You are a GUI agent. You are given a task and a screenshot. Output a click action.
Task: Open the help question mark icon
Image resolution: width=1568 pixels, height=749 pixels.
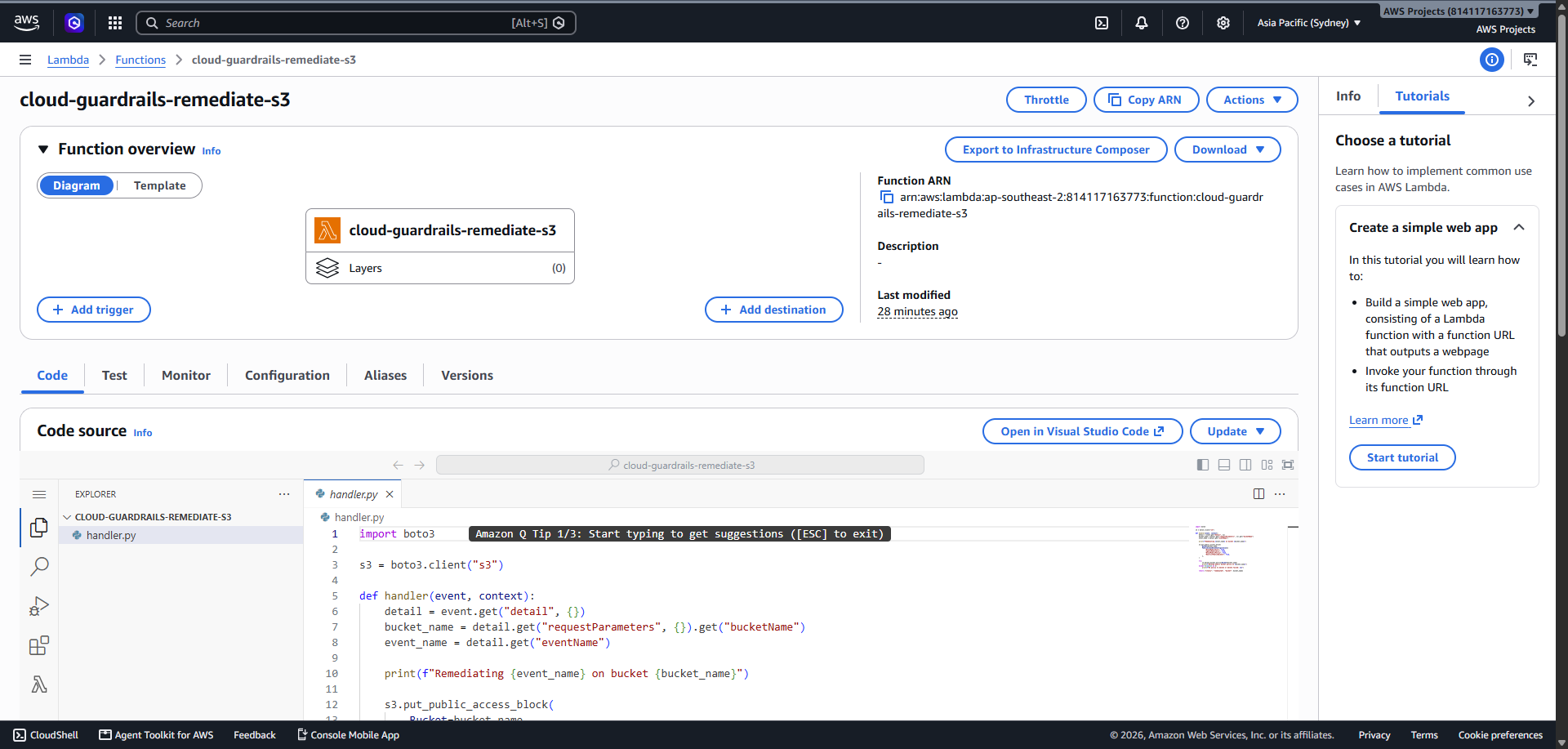pyautogui.click(x=1183, y=23)
